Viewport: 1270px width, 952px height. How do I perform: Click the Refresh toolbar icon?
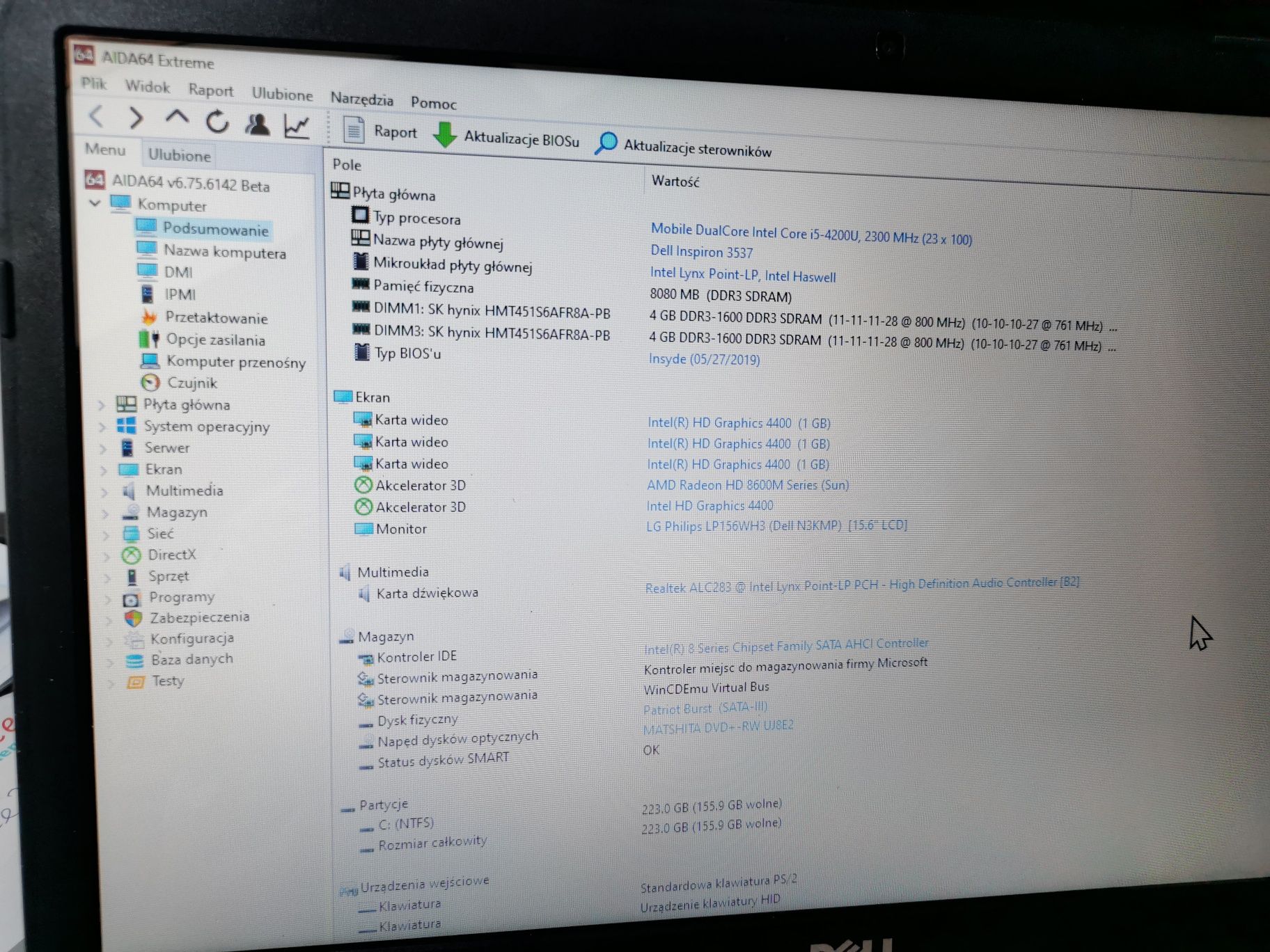click(x=217, y=122)
